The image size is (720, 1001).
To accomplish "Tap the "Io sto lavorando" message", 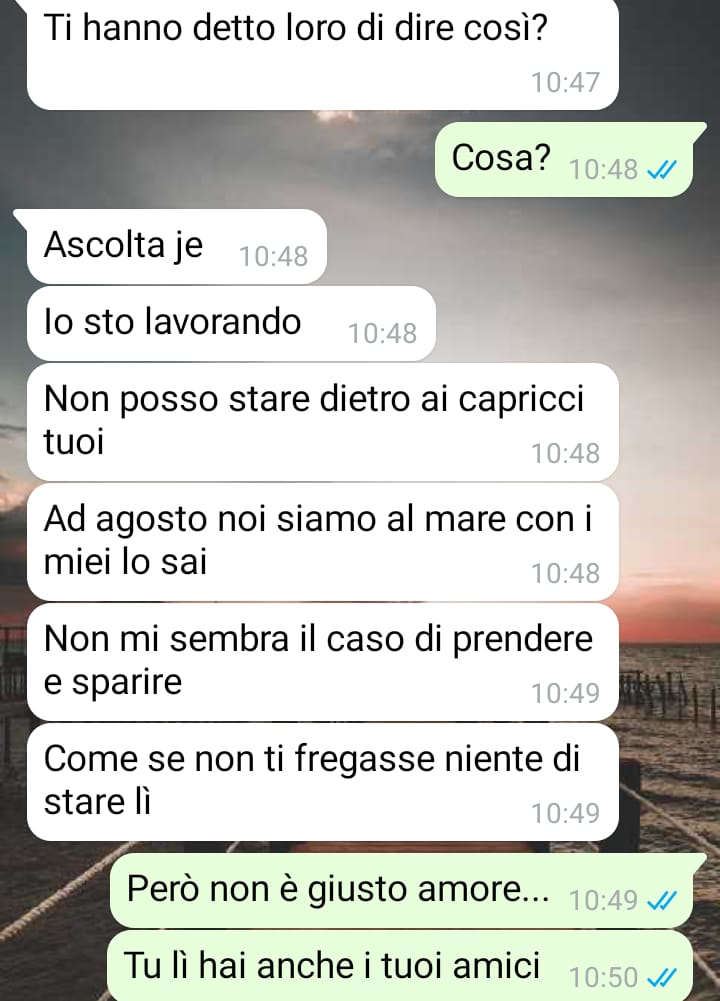I will [231, 323].
